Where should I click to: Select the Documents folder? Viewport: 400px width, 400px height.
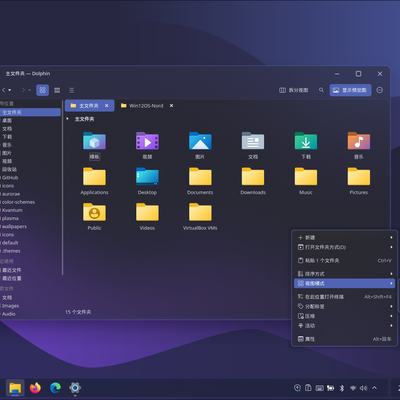pyautogui.click(x=200, y=177)
